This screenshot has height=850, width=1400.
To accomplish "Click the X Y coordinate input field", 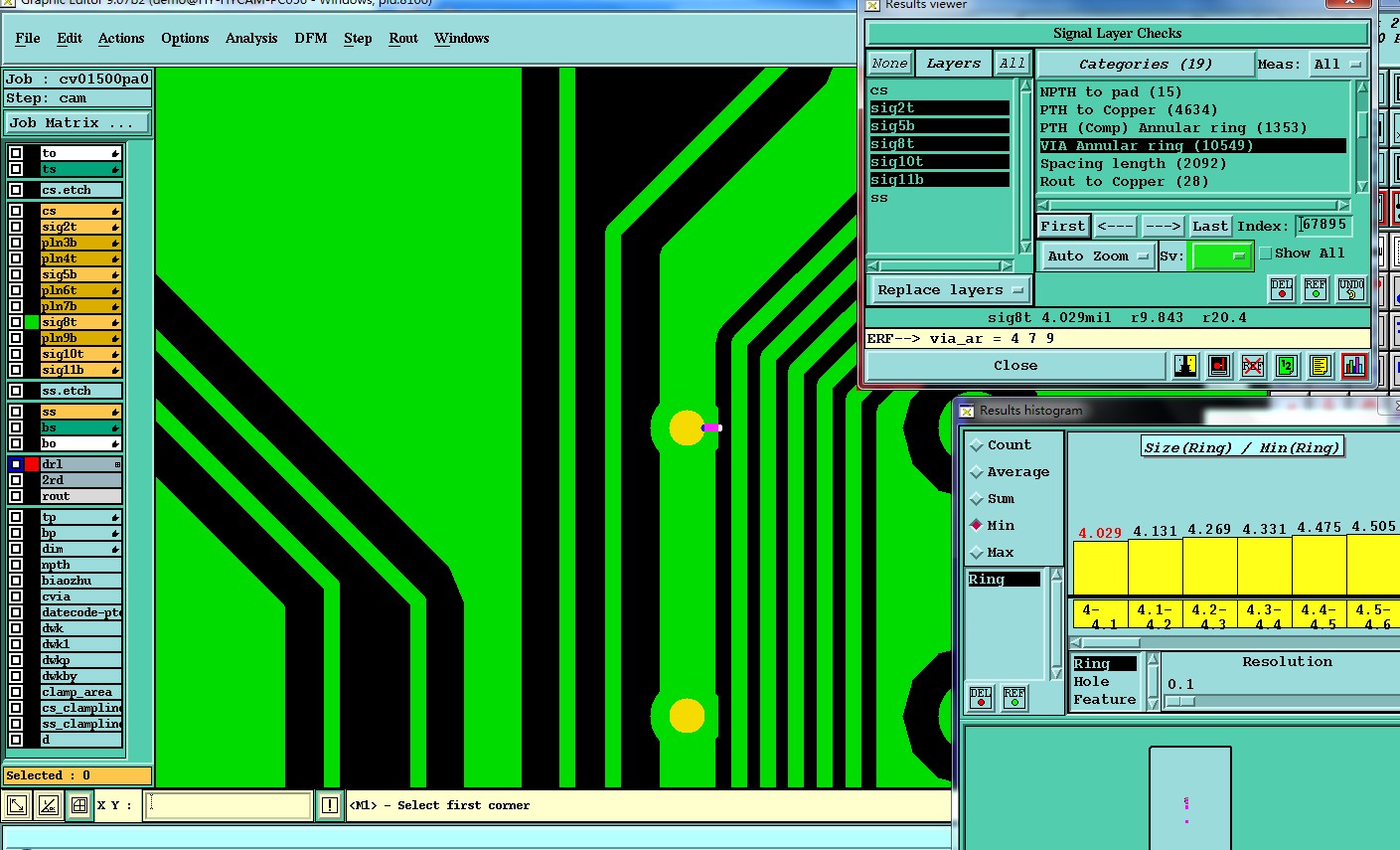I will click(x=229, y=805).
